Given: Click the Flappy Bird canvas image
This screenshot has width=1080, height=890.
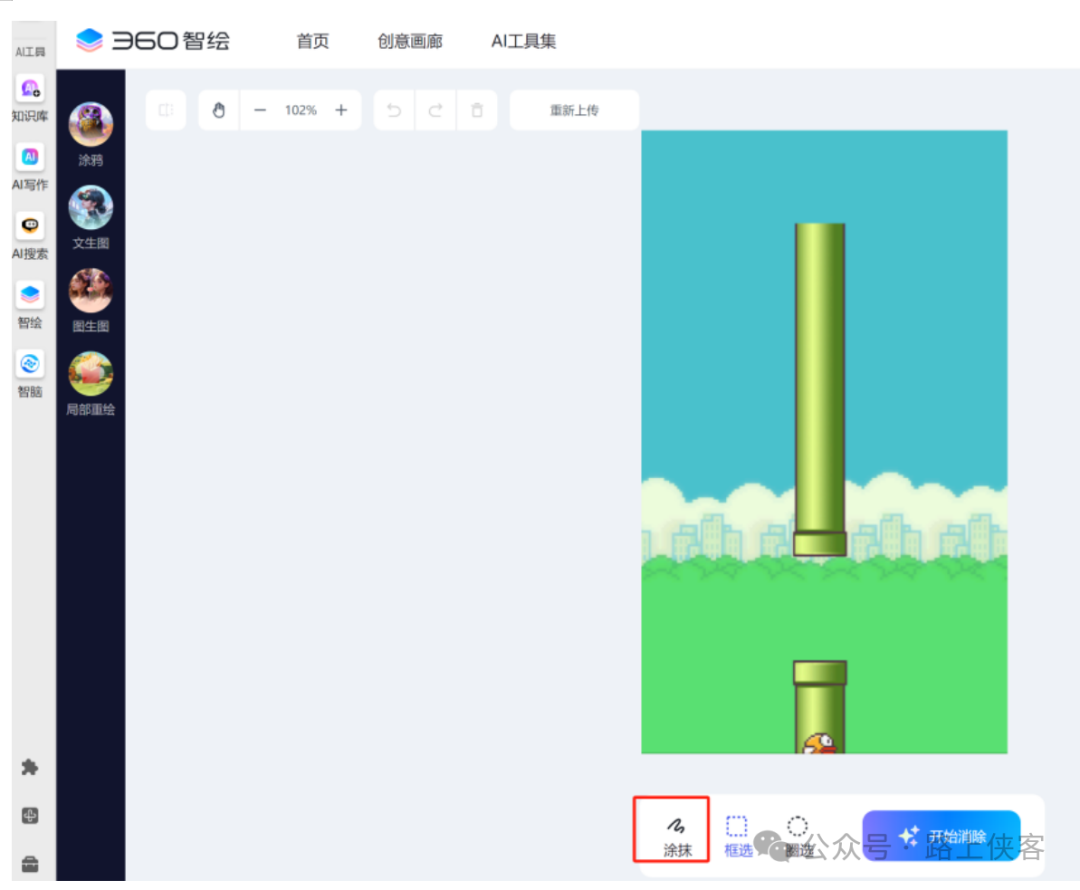Looking at the screenshot, I should [824, 442].
